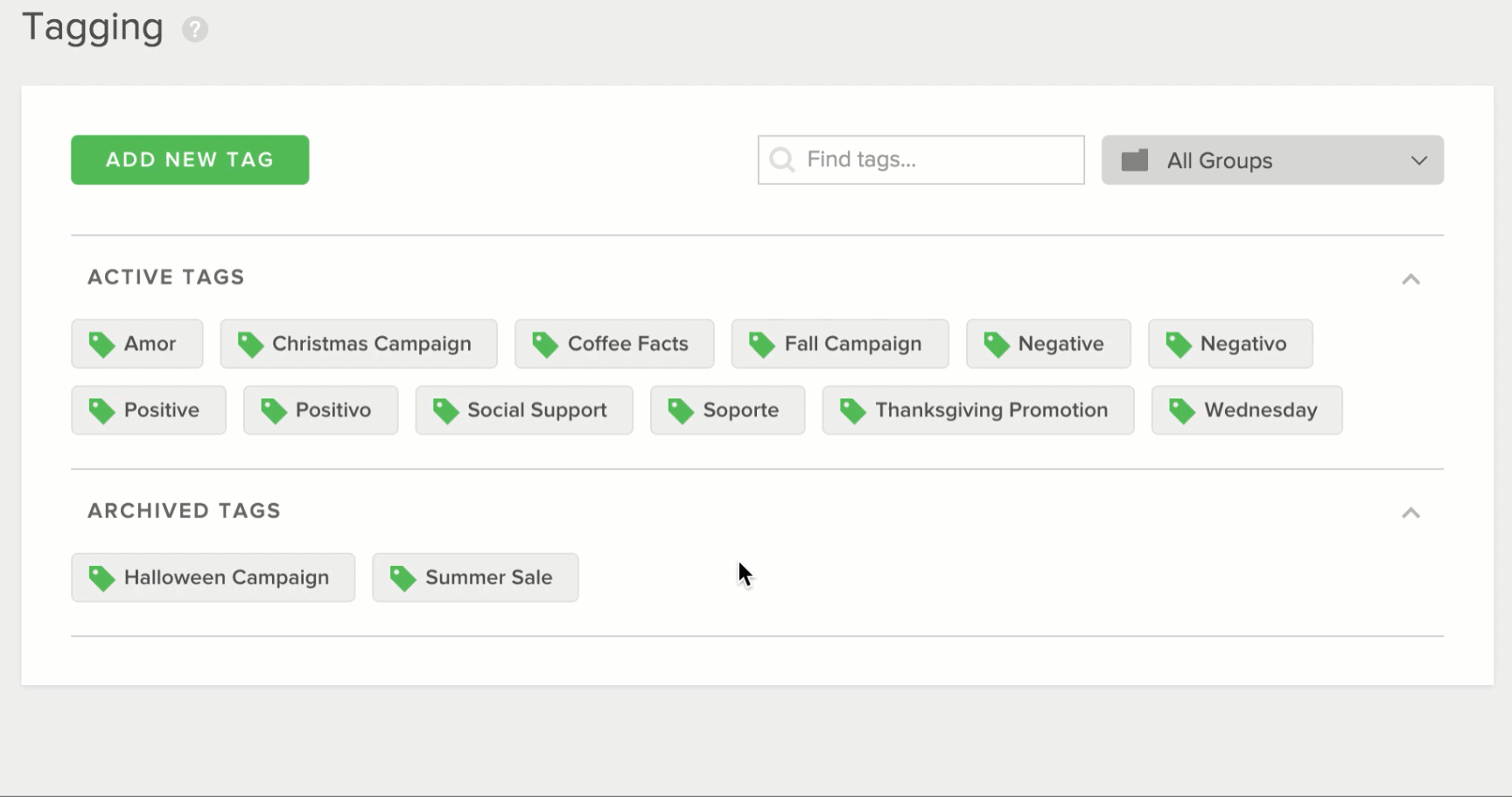Select the Fall Campaign tag

pyautogui.click(x=840, y=344)
